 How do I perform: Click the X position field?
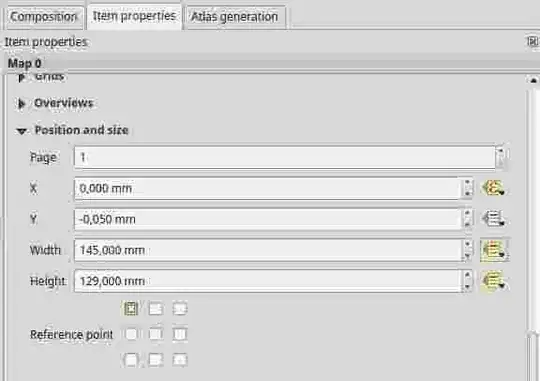pos(267,188)
